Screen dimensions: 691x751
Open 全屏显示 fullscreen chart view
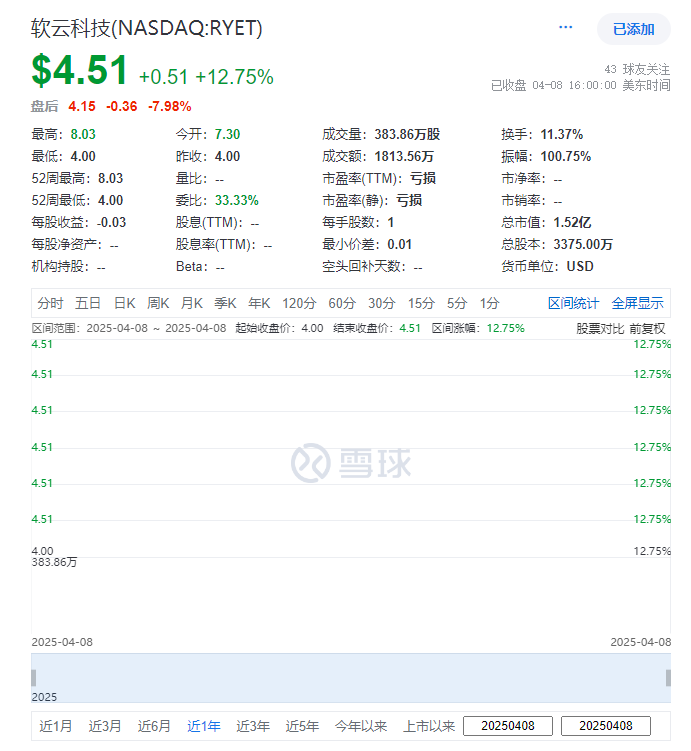[x=637, y=303]
